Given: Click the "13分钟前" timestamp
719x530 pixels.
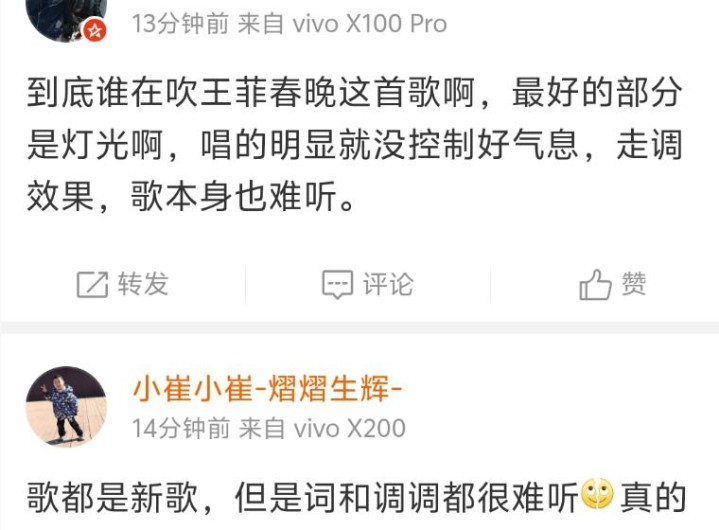Looking at the screenshot, I should (180, 23).
